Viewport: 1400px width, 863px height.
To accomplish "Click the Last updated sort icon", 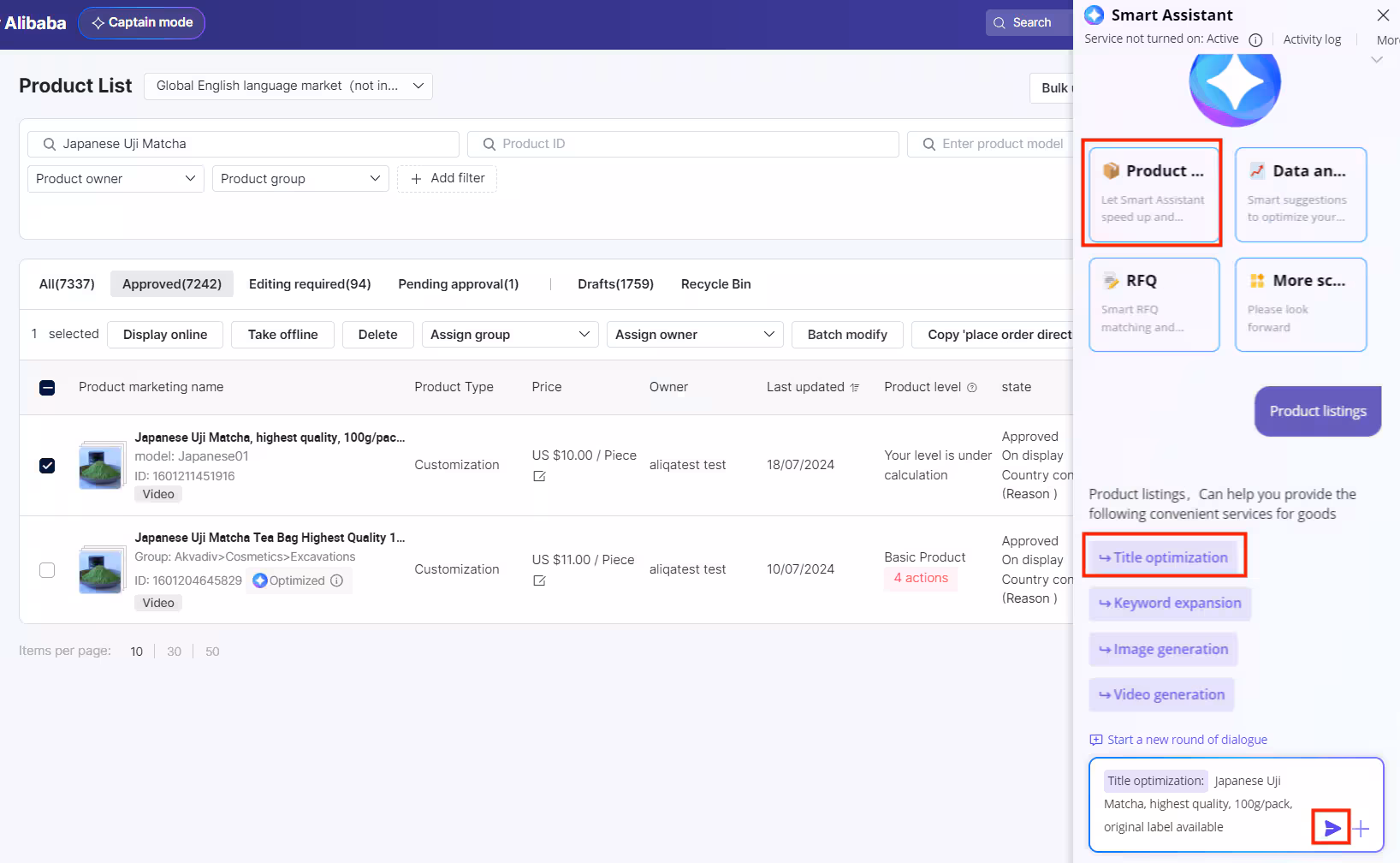I will (x=855, y=388).
